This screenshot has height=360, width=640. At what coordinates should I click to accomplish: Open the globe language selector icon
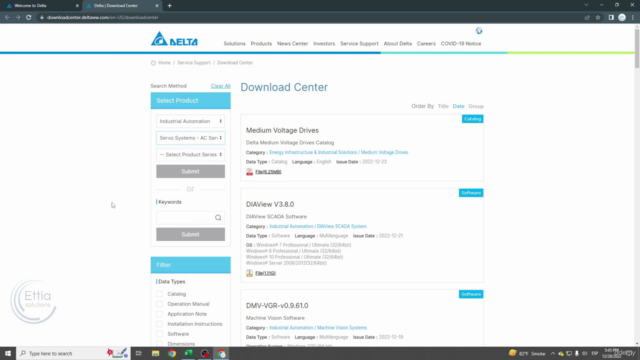click(479, 31)
